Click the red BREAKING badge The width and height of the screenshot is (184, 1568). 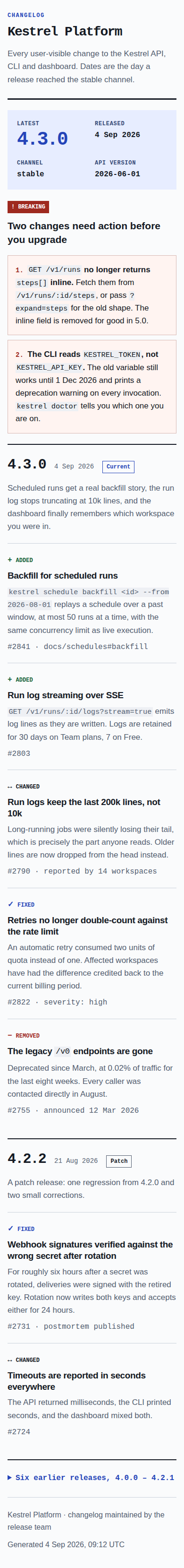[28, 207]
